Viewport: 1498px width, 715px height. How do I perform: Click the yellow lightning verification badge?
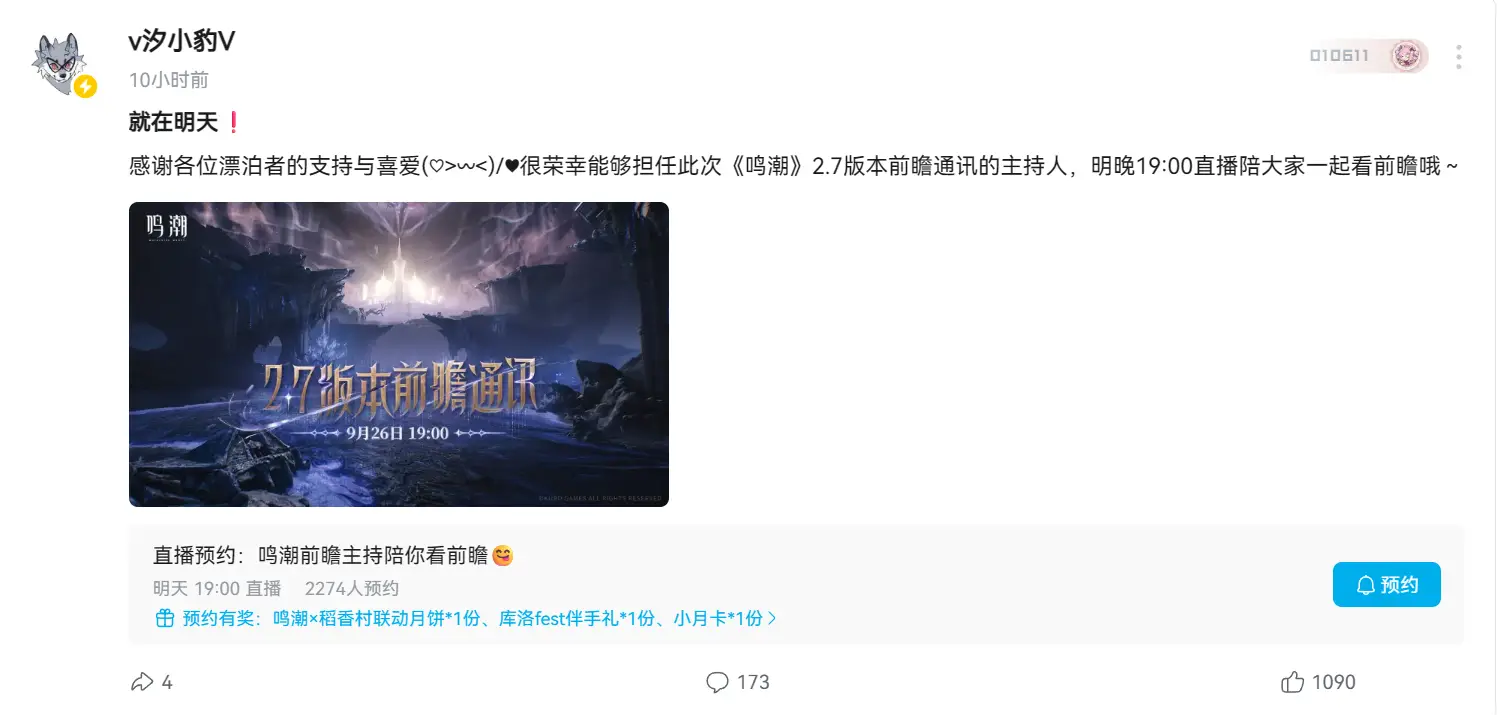[86, 87]
